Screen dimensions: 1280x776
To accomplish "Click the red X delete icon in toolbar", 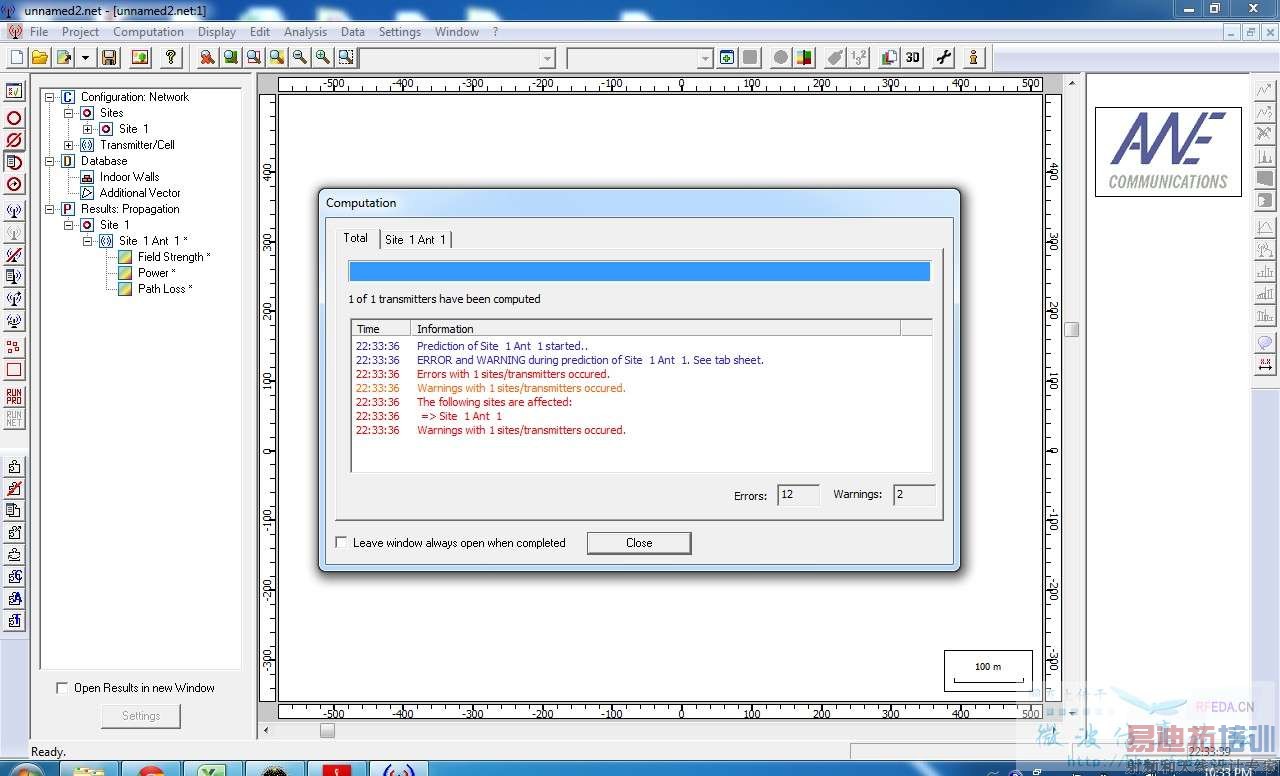I will pos(207,58).
